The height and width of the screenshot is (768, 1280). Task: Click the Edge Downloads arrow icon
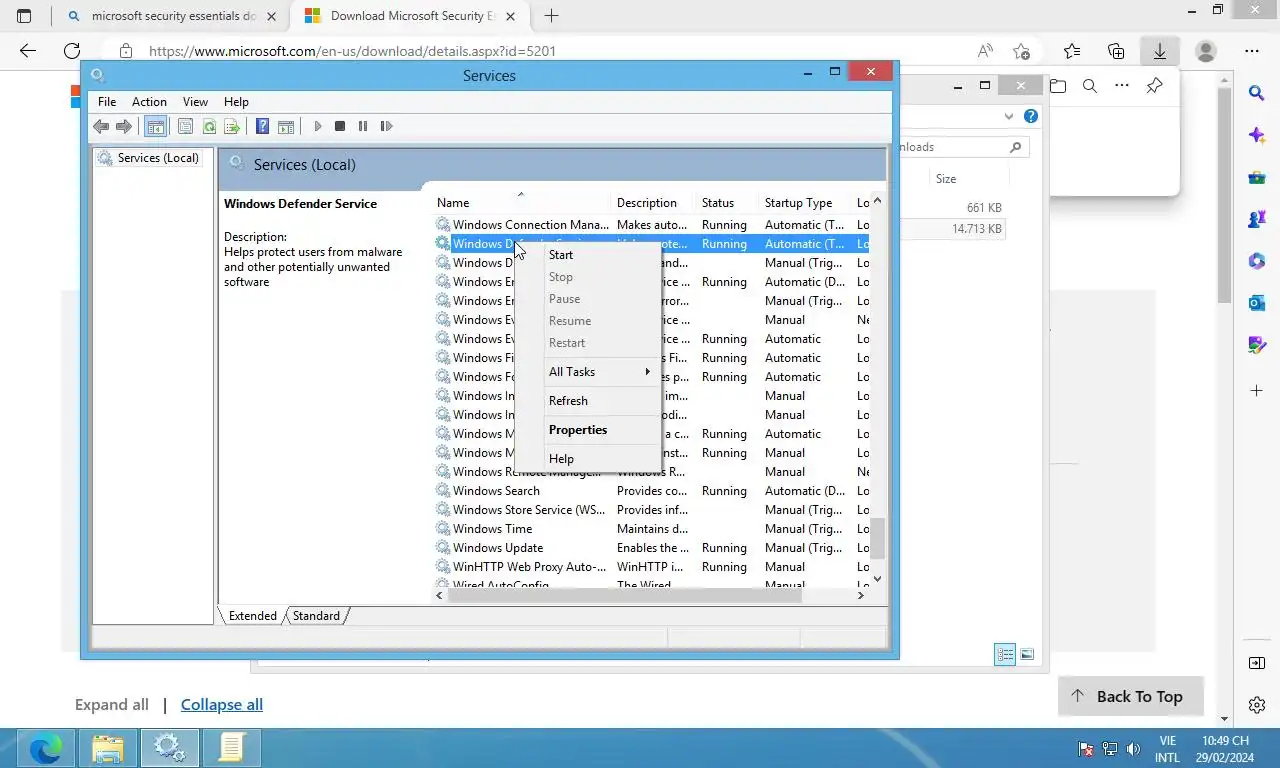click(1160, 51)
